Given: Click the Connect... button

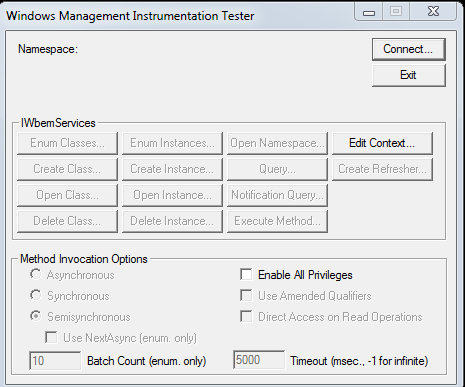Looking at the screenshot, I should pyautogui.click(x=408, y=49).
